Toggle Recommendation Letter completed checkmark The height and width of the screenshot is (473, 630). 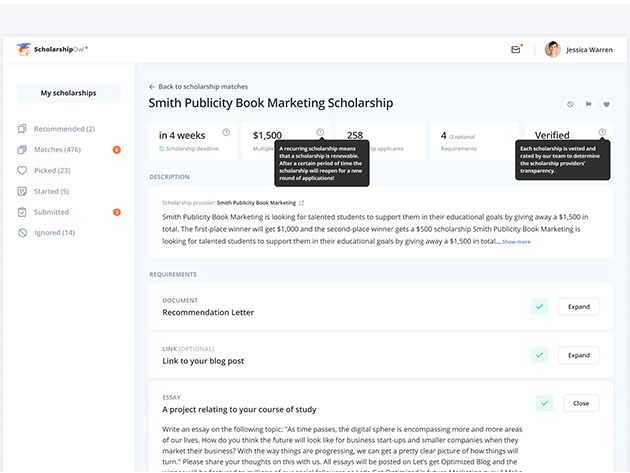coord(539,307)
